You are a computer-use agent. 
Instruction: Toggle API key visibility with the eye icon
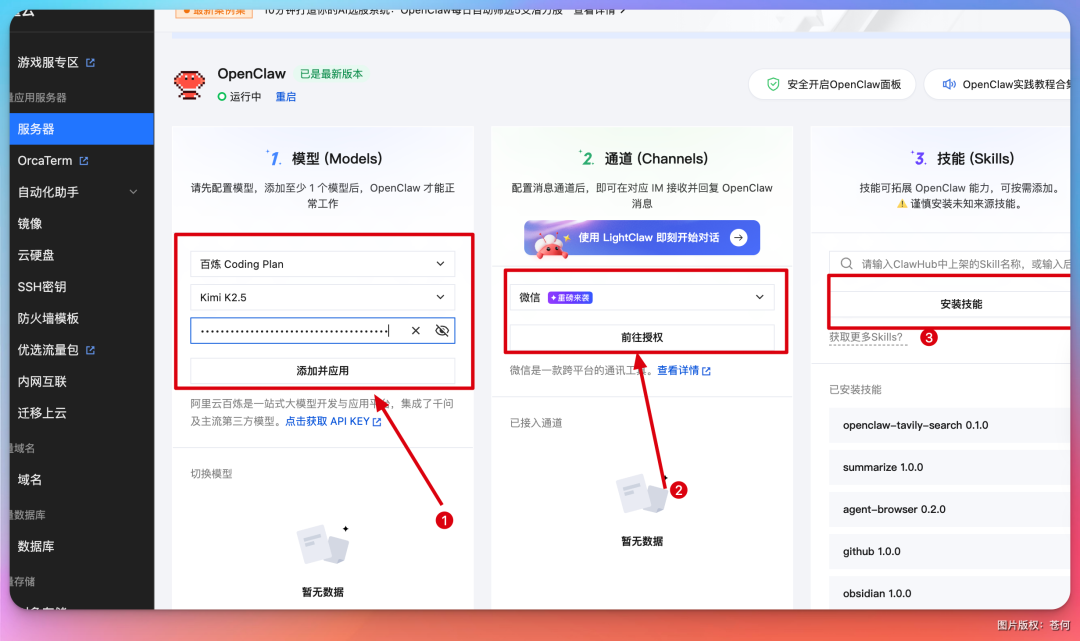tap(443, 331)
